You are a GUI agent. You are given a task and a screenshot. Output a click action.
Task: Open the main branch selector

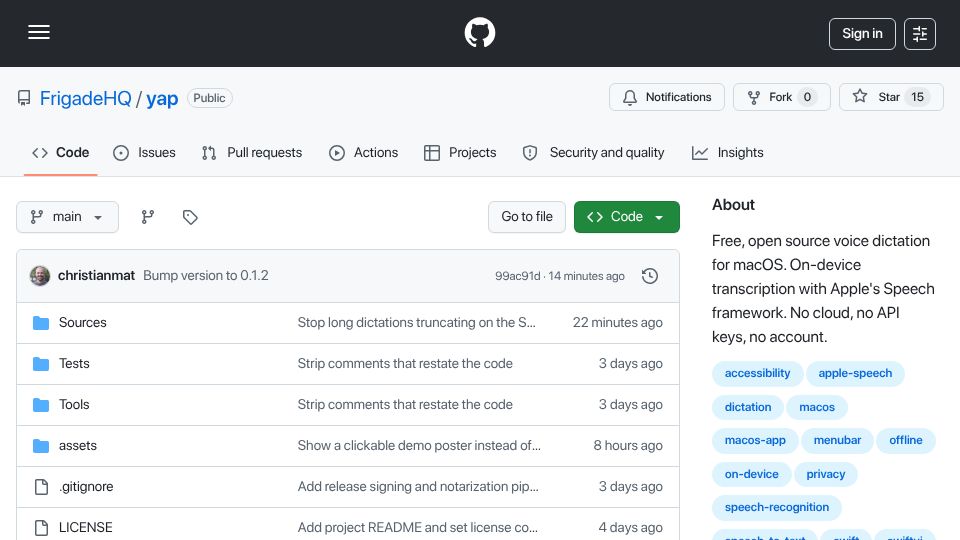(x=67, y=217)
